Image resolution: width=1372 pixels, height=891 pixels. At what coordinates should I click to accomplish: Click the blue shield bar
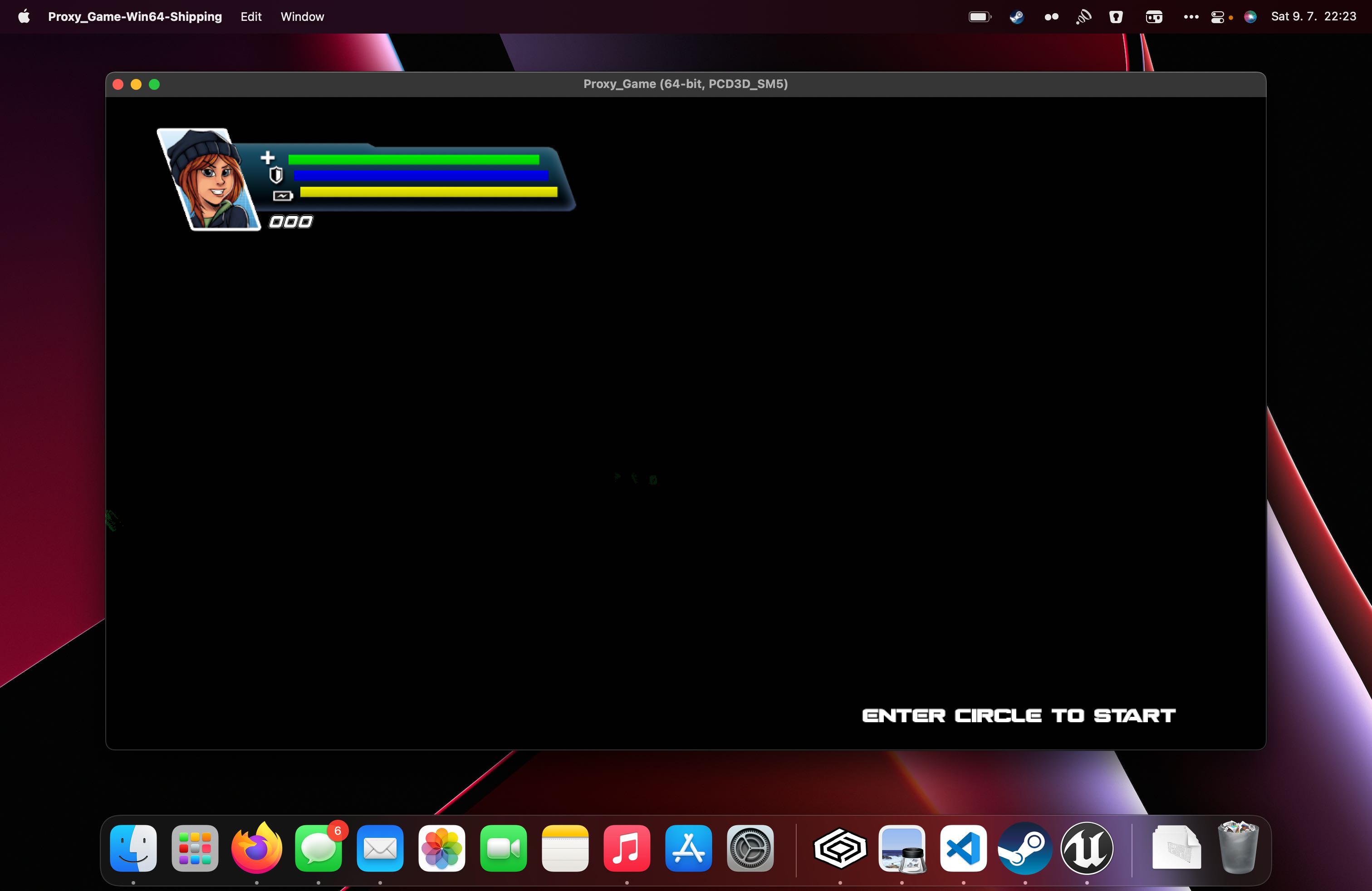[421, 175]
